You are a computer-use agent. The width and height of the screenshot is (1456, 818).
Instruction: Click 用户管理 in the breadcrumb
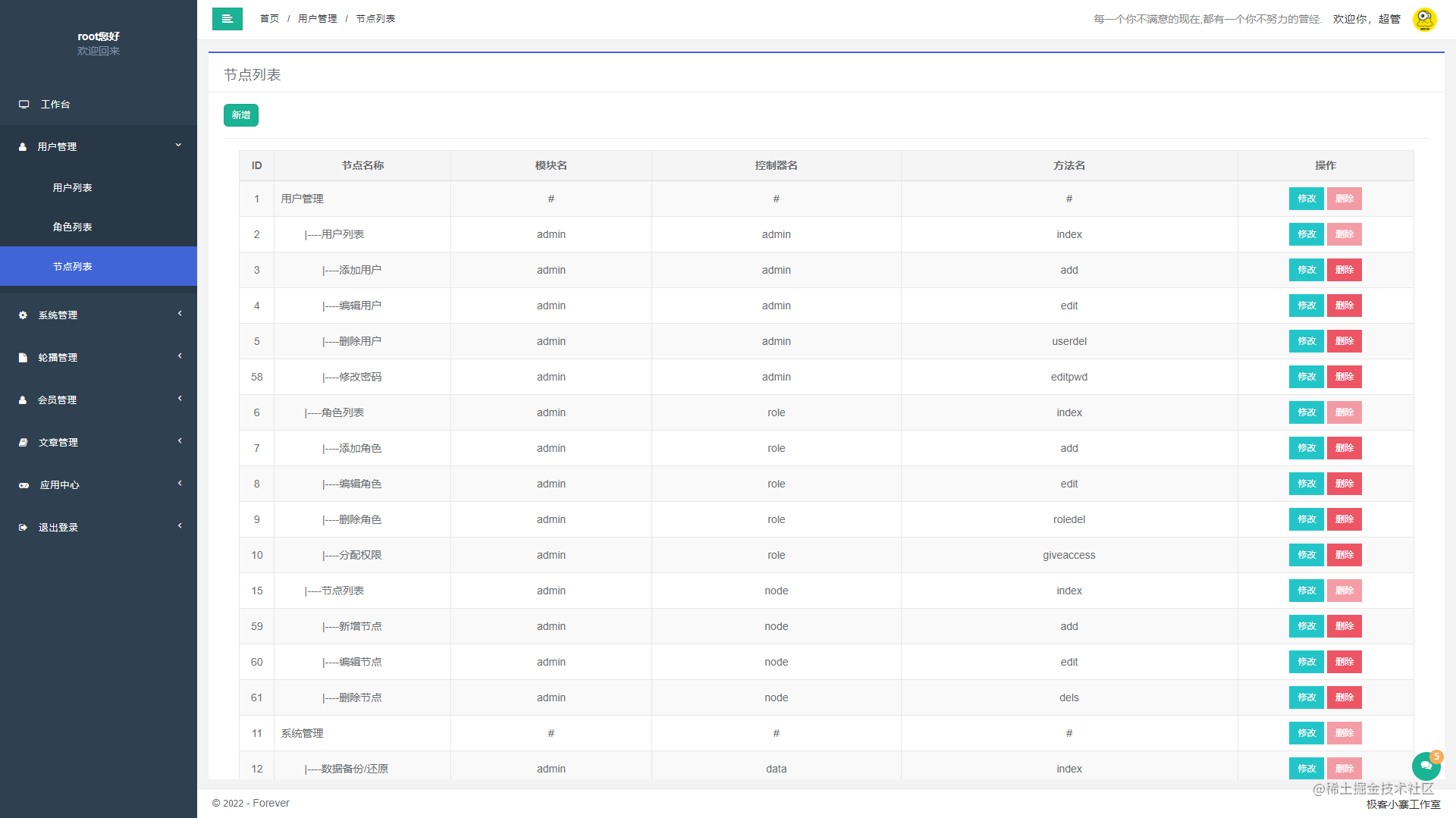(318, 19)
